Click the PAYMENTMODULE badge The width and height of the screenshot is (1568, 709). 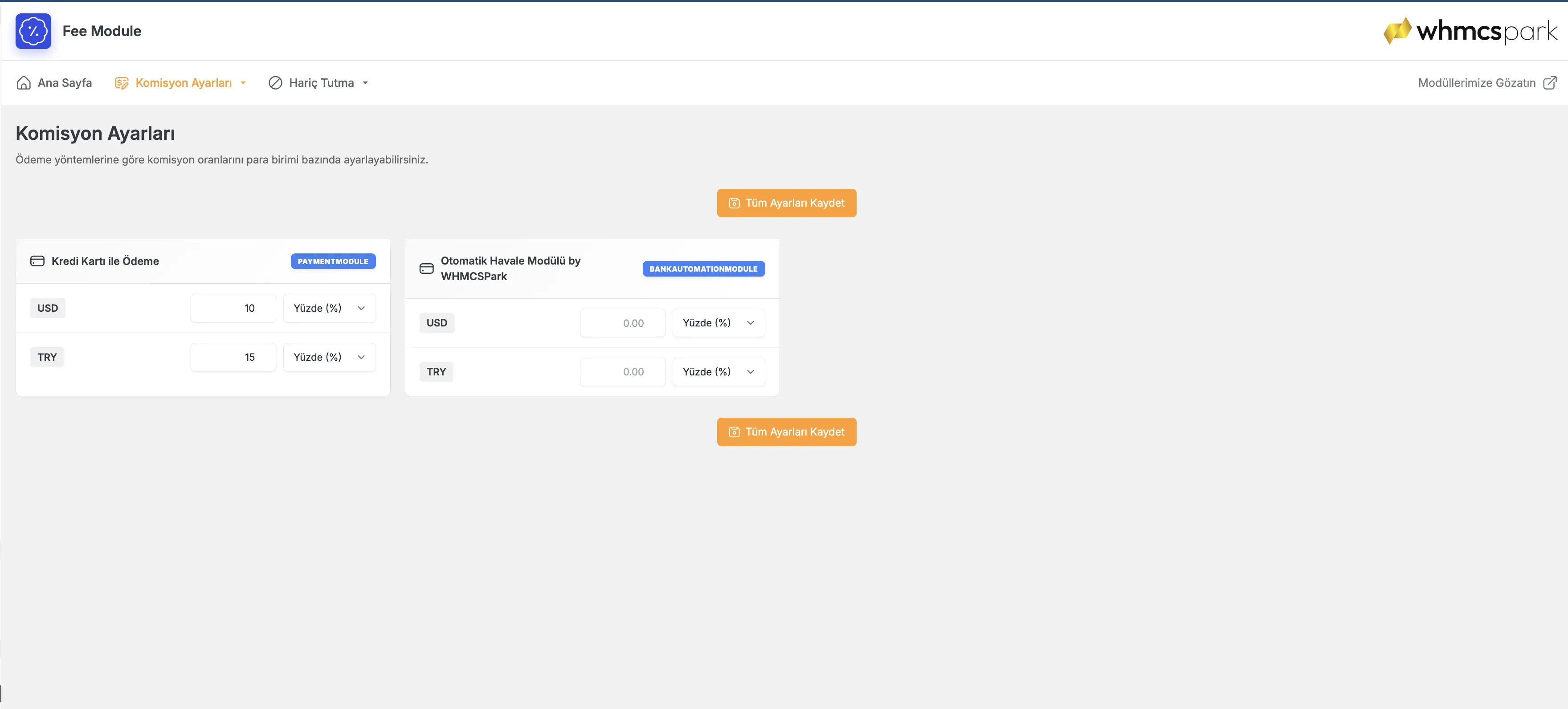point(333,261)
